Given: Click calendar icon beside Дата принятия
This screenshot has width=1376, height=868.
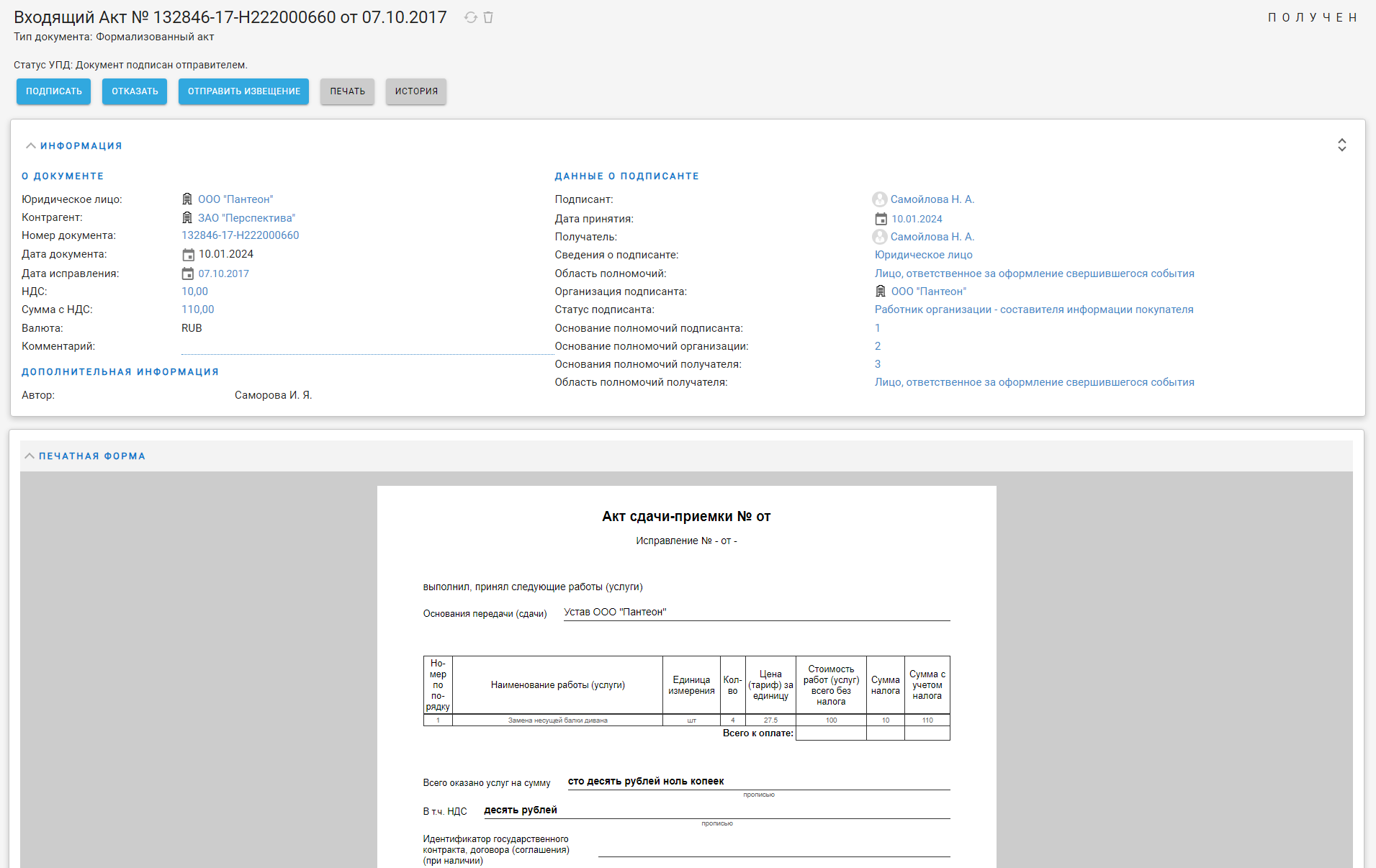Looking at the screenshot, I should tap(881, 219).
